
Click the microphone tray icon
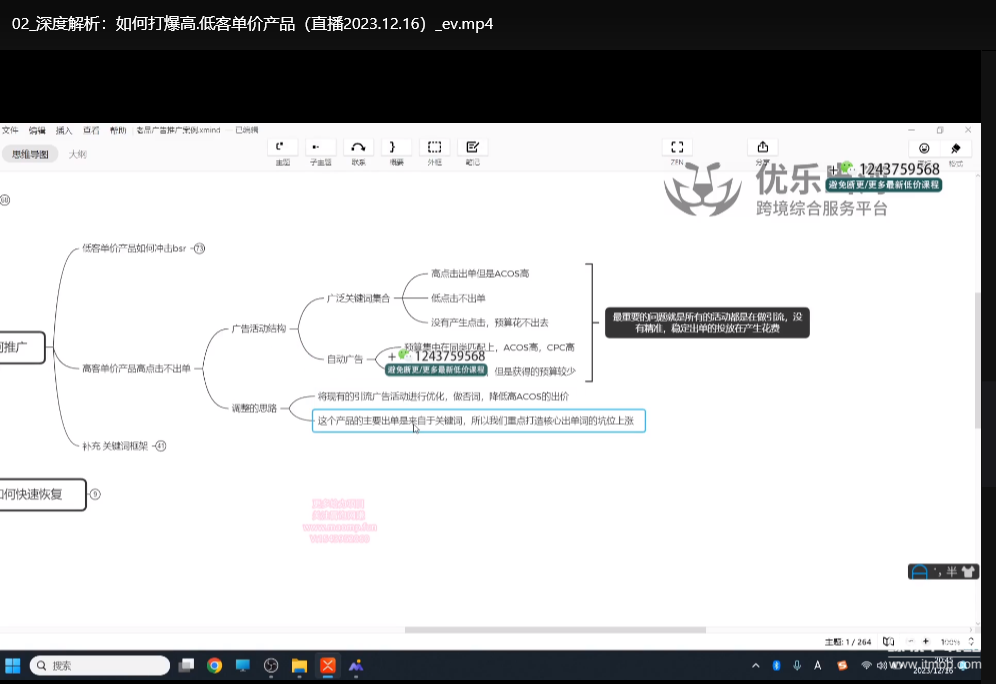pos(797,666)
